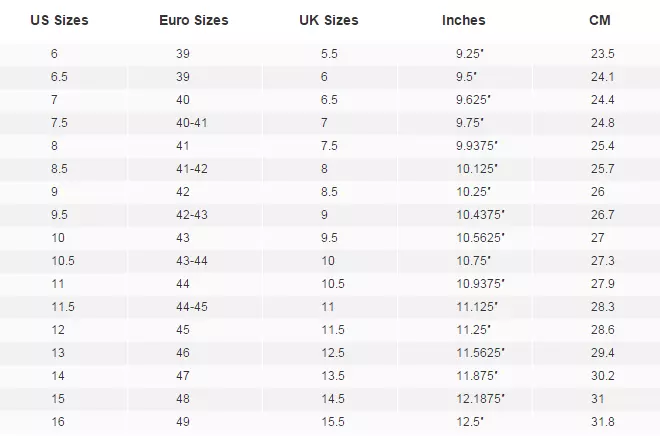Select US size 10.5 cell
This screenshot has height=436, width=660.
[x=63, y=261]
